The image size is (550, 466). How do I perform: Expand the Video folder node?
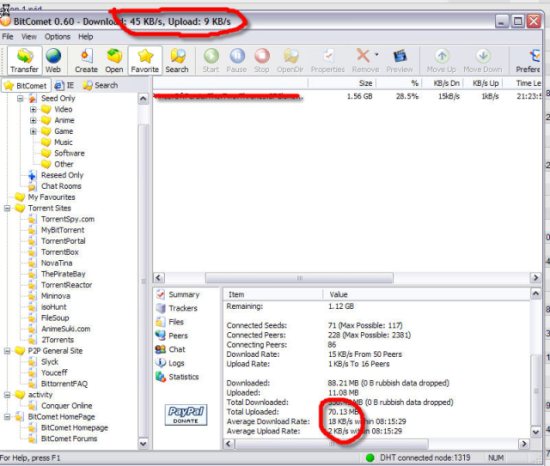[33, 109]
